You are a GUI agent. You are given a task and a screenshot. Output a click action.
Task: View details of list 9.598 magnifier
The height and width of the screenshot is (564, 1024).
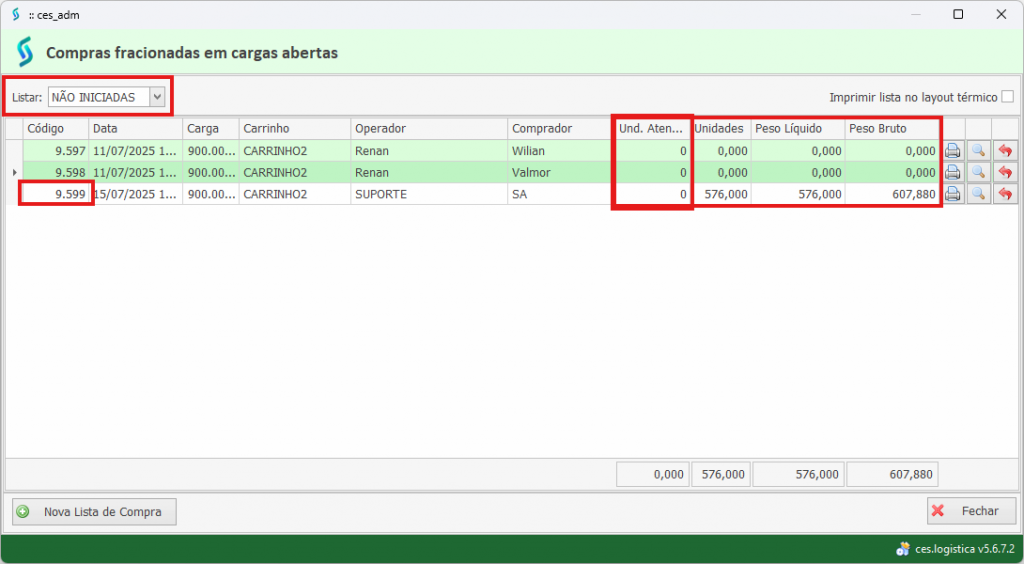(978, 172)
